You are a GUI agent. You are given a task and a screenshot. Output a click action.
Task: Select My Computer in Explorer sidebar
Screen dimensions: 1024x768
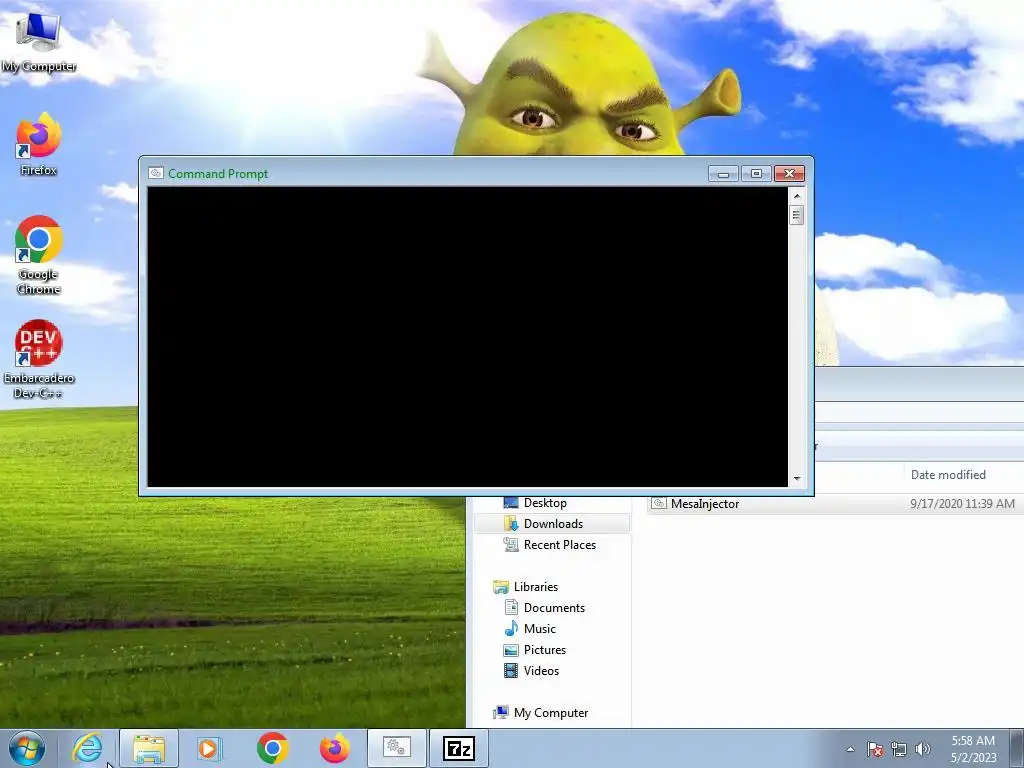(x=541, y=712)
